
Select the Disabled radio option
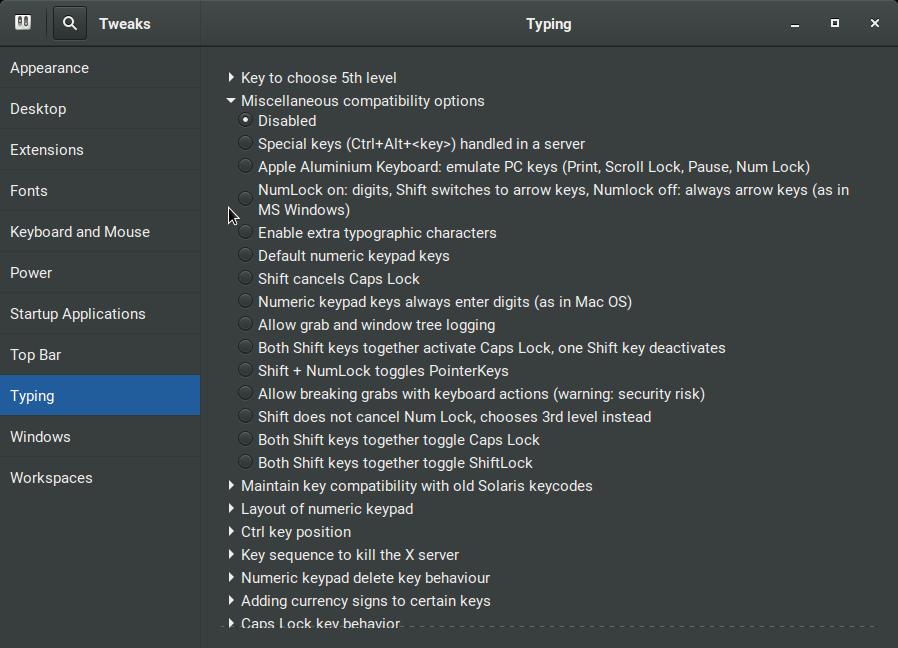click(x=245, y=121)
